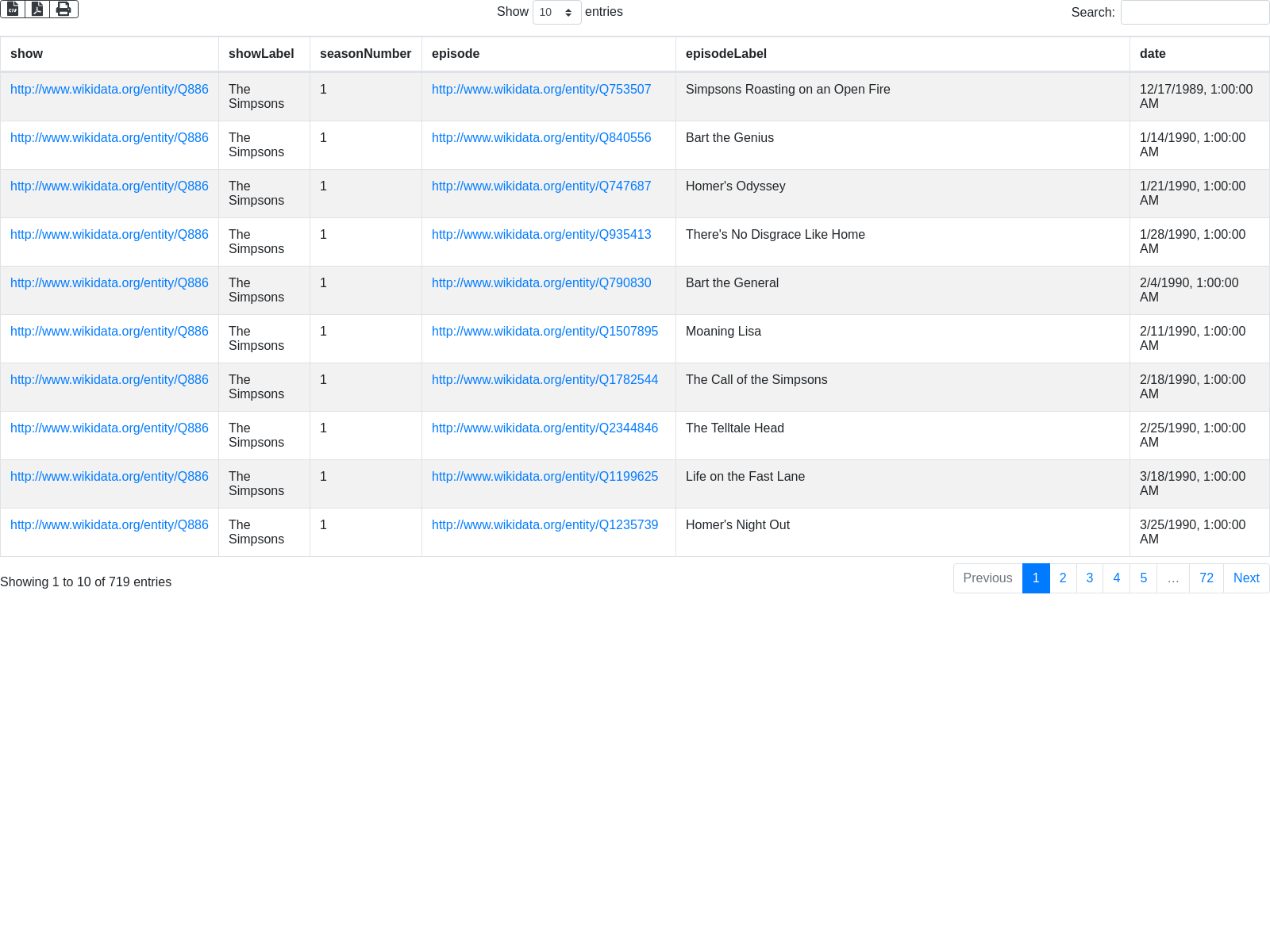Image resolution: width=1270 pixels, height=952 pixels.
Task: Select current page 1 button
Action: click(x=1036, y=578)
